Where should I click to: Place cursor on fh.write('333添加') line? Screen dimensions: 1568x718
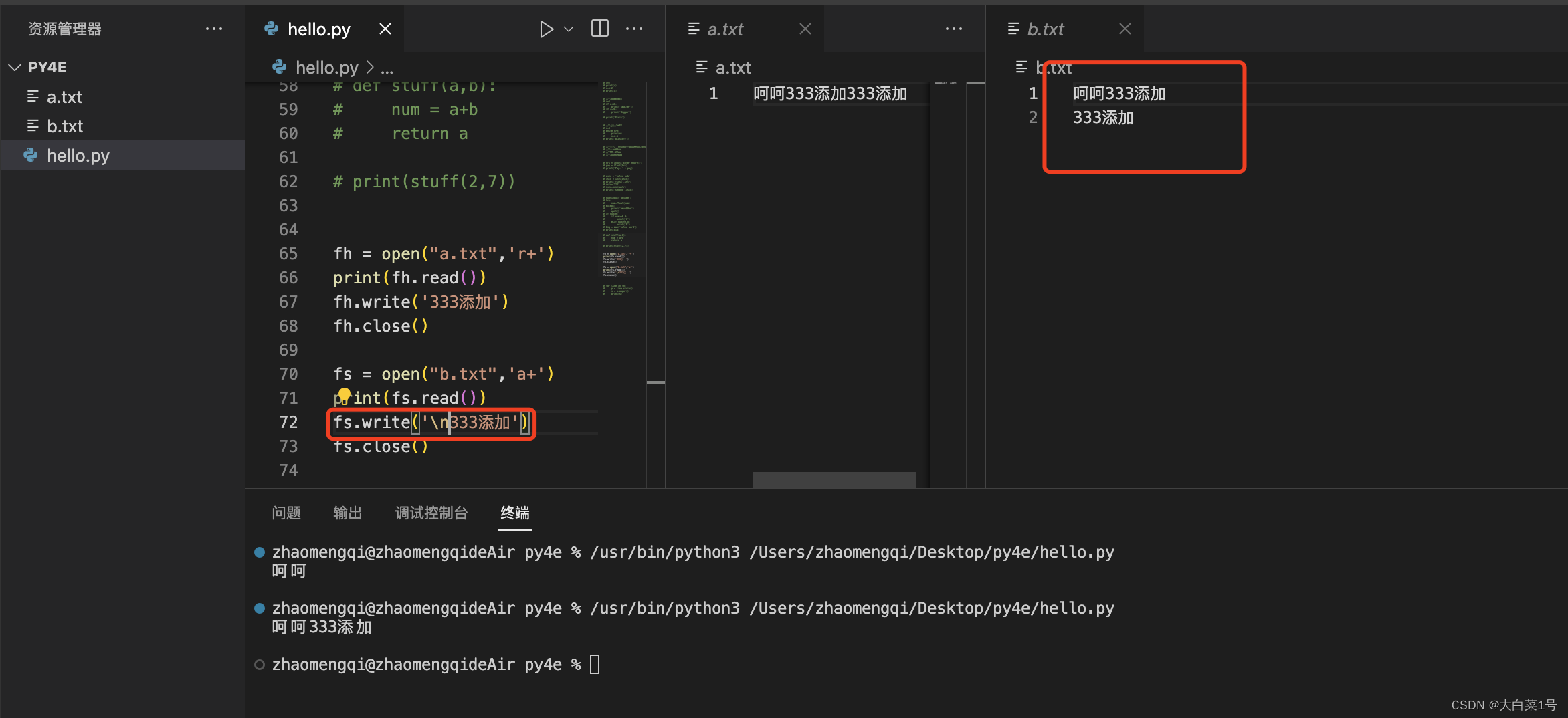pos(421,302)
